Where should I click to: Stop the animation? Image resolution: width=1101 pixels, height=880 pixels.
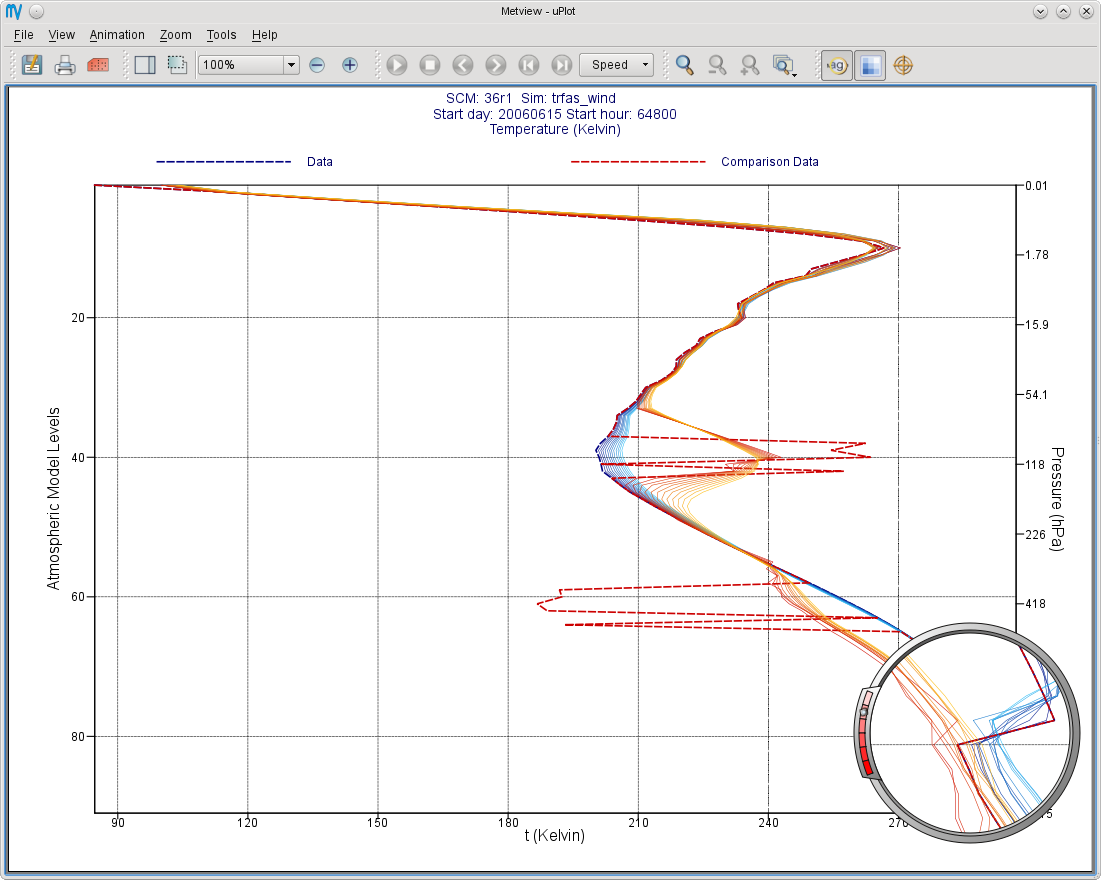point(430,65)
